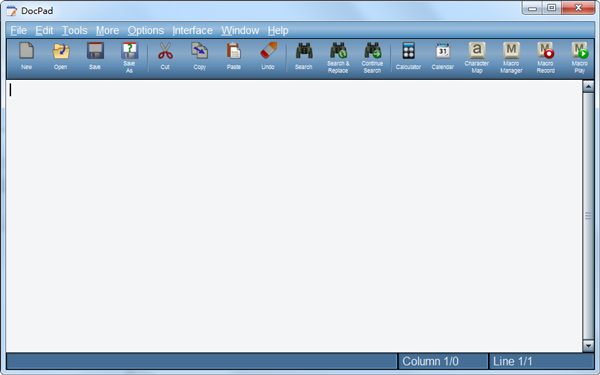Click the scrollbar down arrow
Screen dimensions: 600x375
(588, 346)
